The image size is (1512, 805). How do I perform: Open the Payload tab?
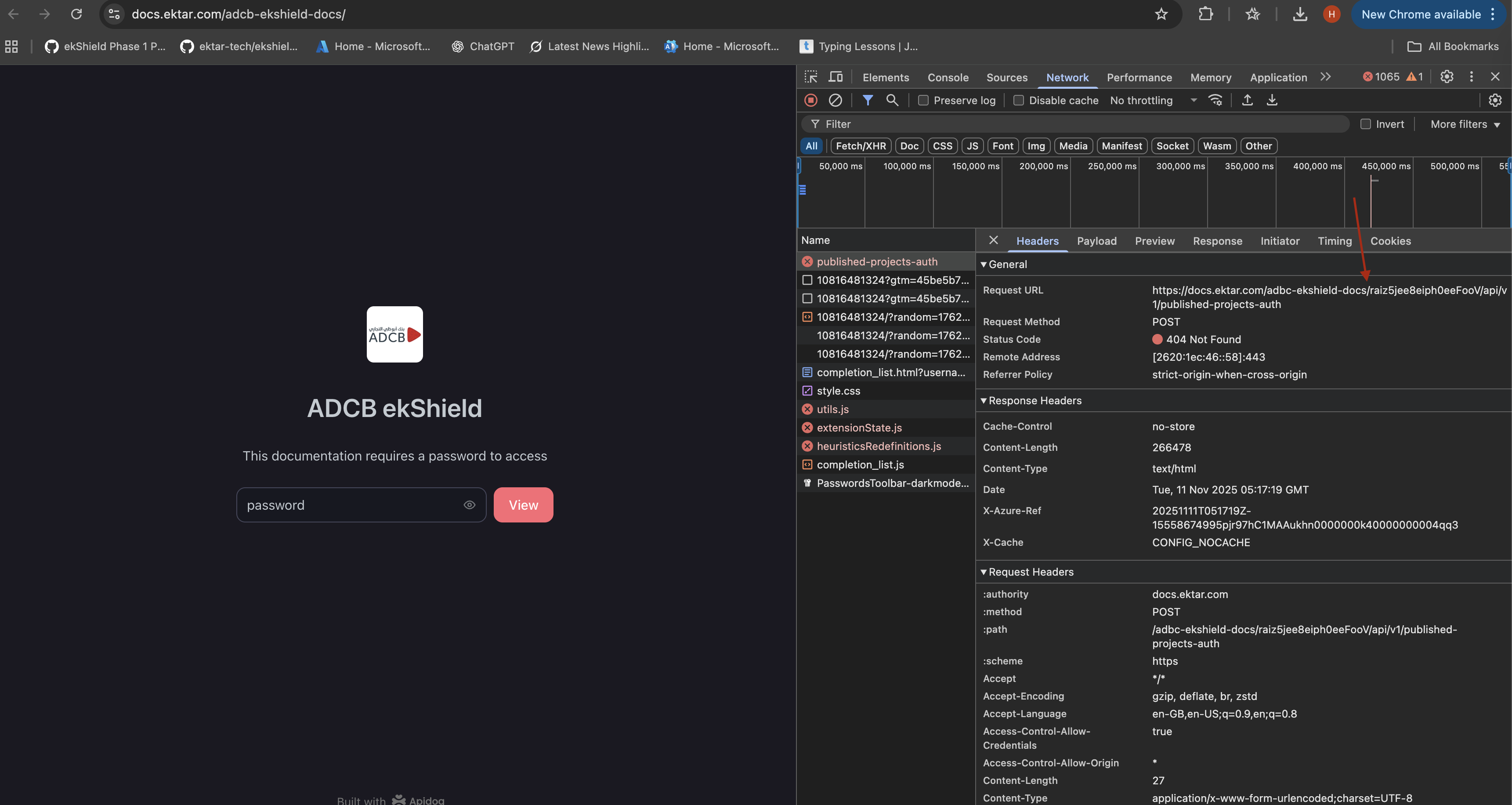tap(1096, 241)
